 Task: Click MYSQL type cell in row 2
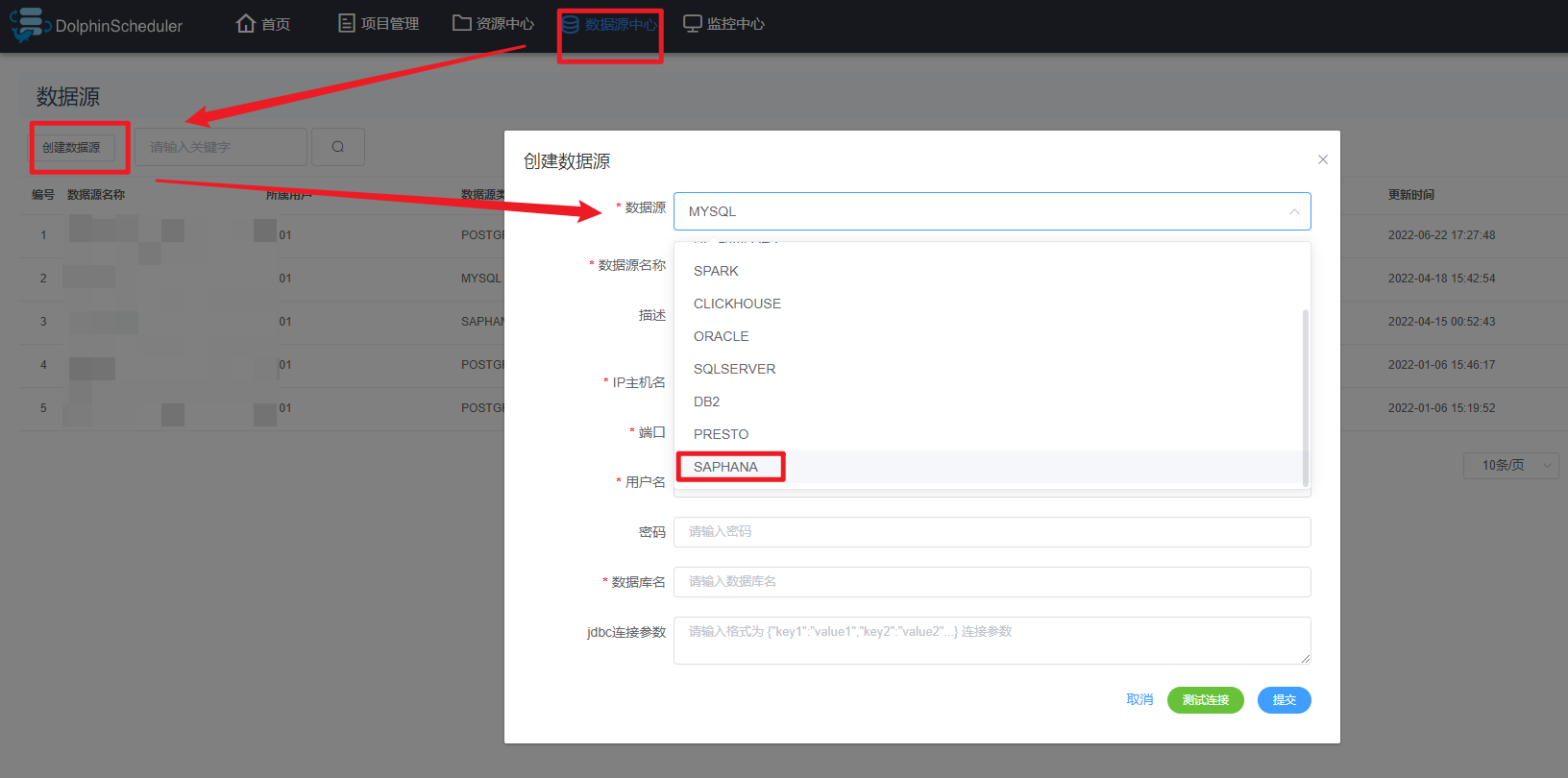(x=481, y=279)
